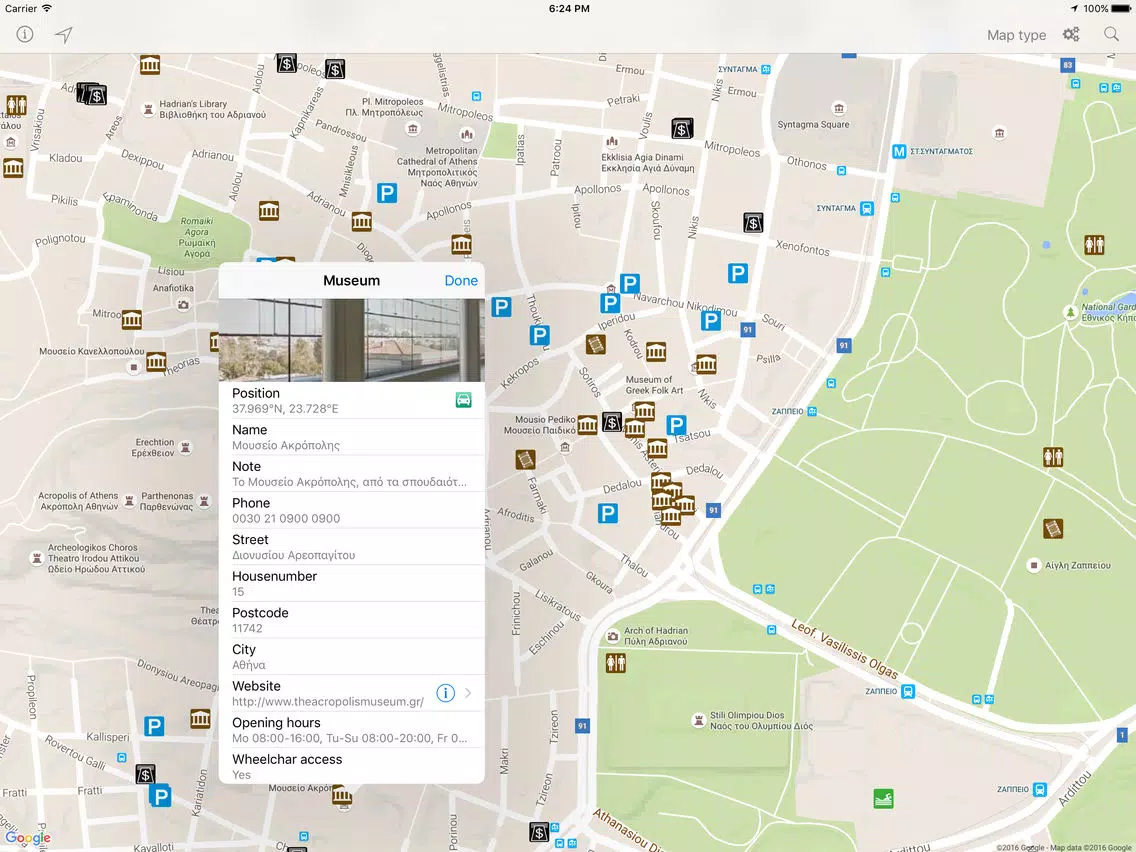
Task: Tap the location arrow in toolbar
Action: pos(64,34)
